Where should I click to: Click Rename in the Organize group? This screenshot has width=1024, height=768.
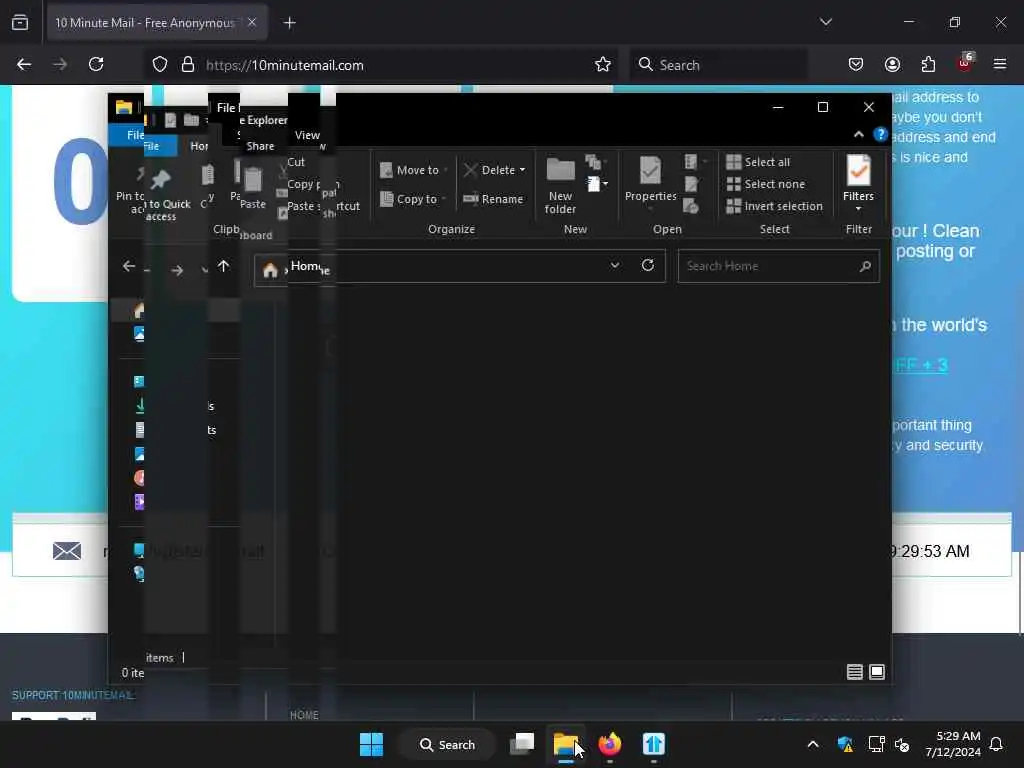(x=493, y=199)
